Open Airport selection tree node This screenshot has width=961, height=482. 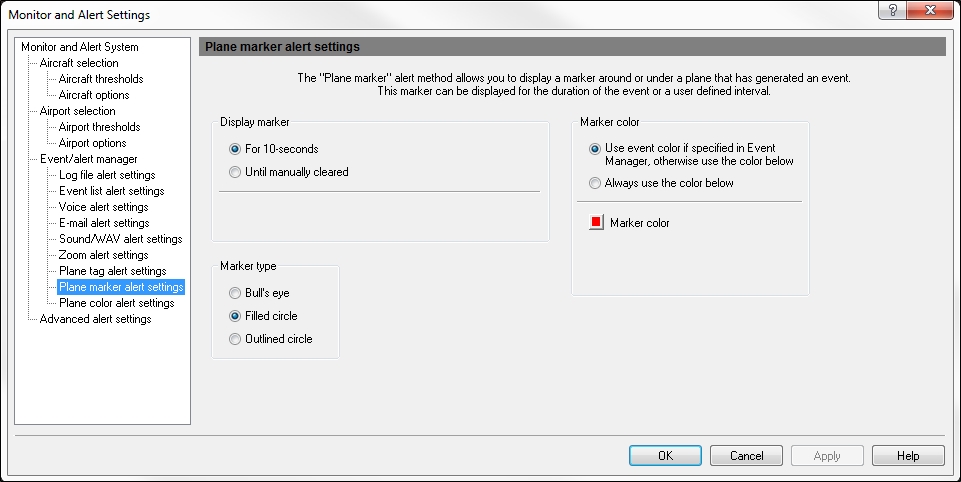pos(77,110)
